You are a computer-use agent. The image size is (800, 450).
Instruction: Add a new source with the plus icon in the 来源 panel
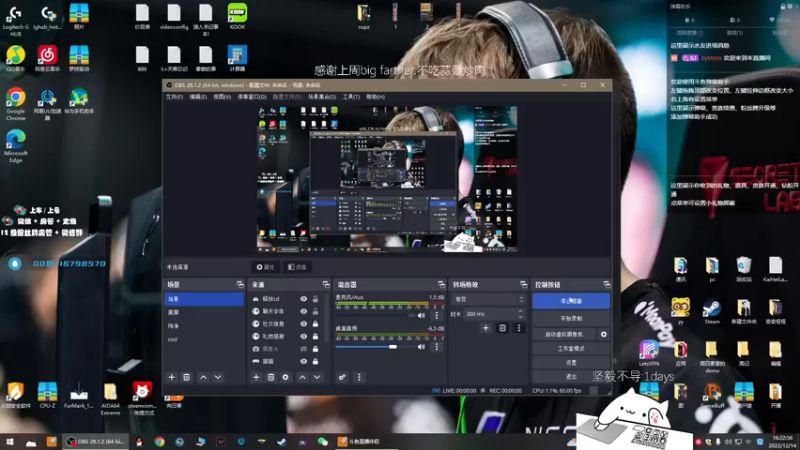tap(256, 377)
